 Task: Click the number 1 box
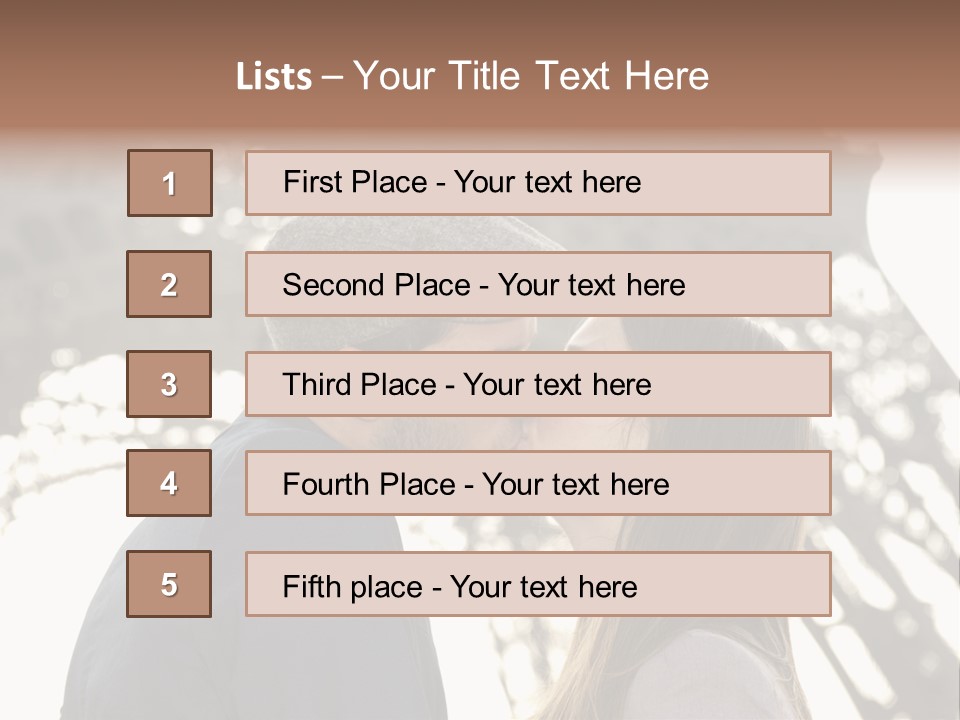point(170,183)
